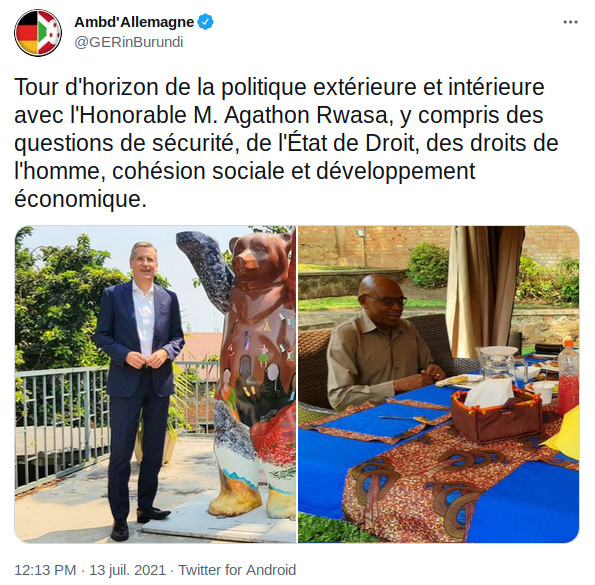Visit the @GERinBurundi handle
Image resolution: width=595 pixels, height=585 pixels.
click(129, 42)
